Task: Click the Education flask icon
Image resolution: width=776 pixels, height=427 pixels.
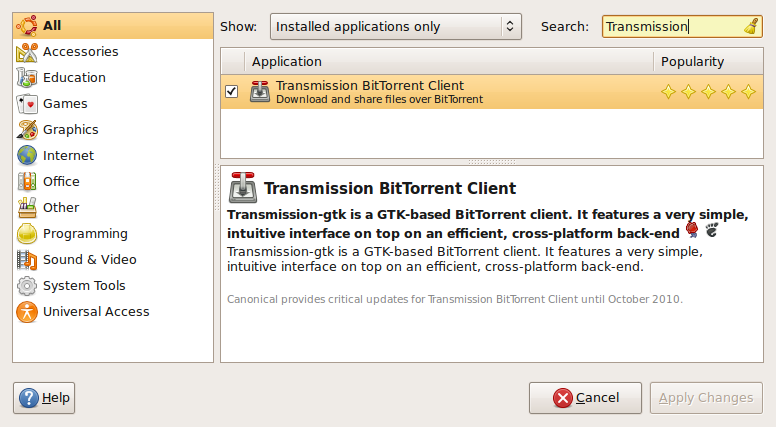Action: tap(27, 78)
